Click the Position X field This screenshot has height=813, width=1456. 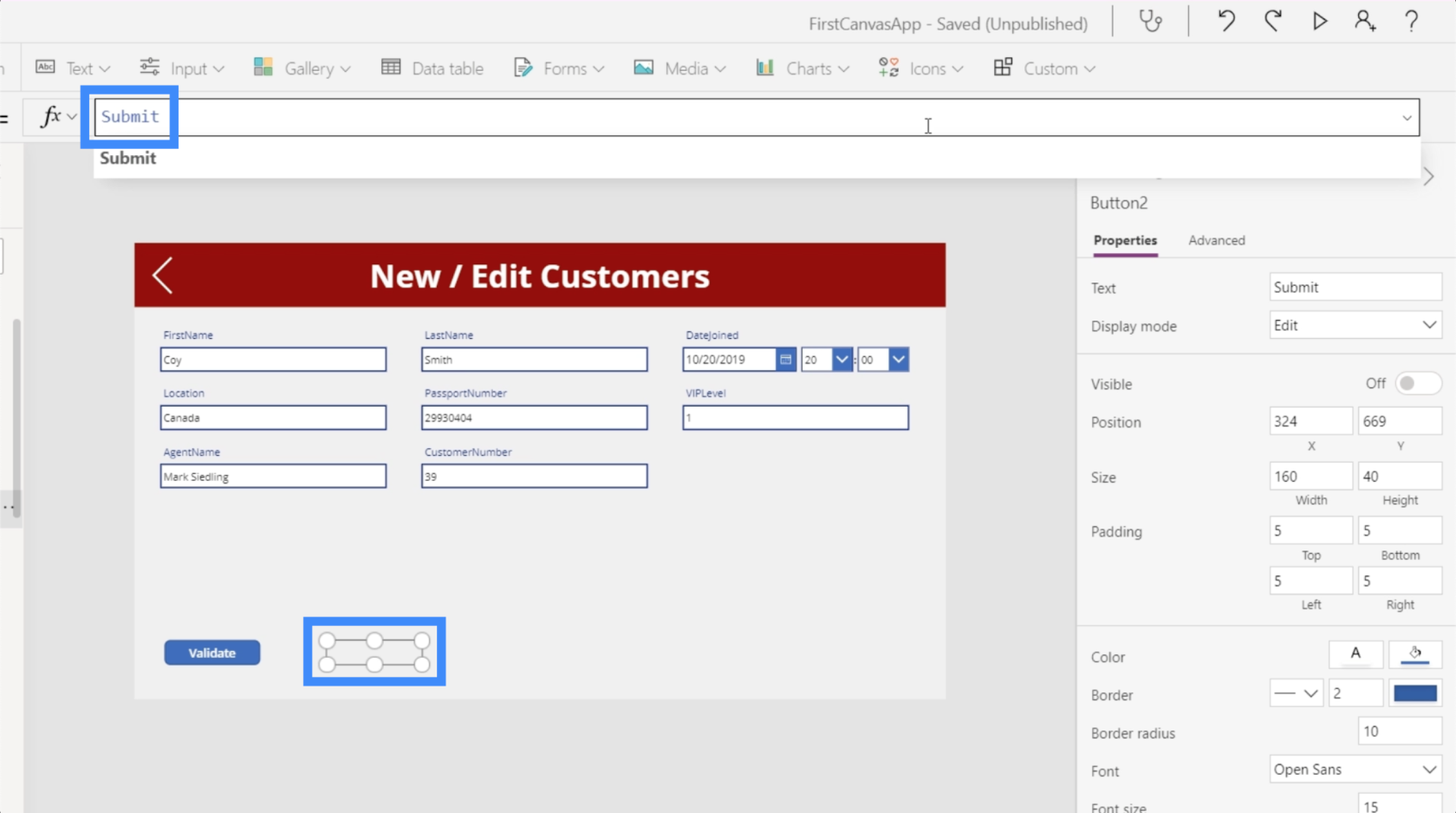tap(1310, 421)
